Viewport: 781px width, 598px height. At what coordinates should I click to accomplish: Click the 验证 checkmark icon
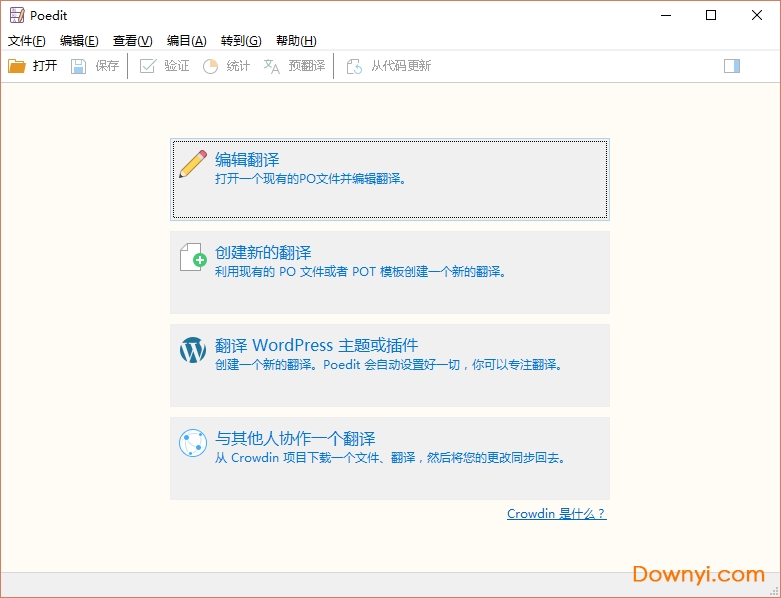pos(147,66)
